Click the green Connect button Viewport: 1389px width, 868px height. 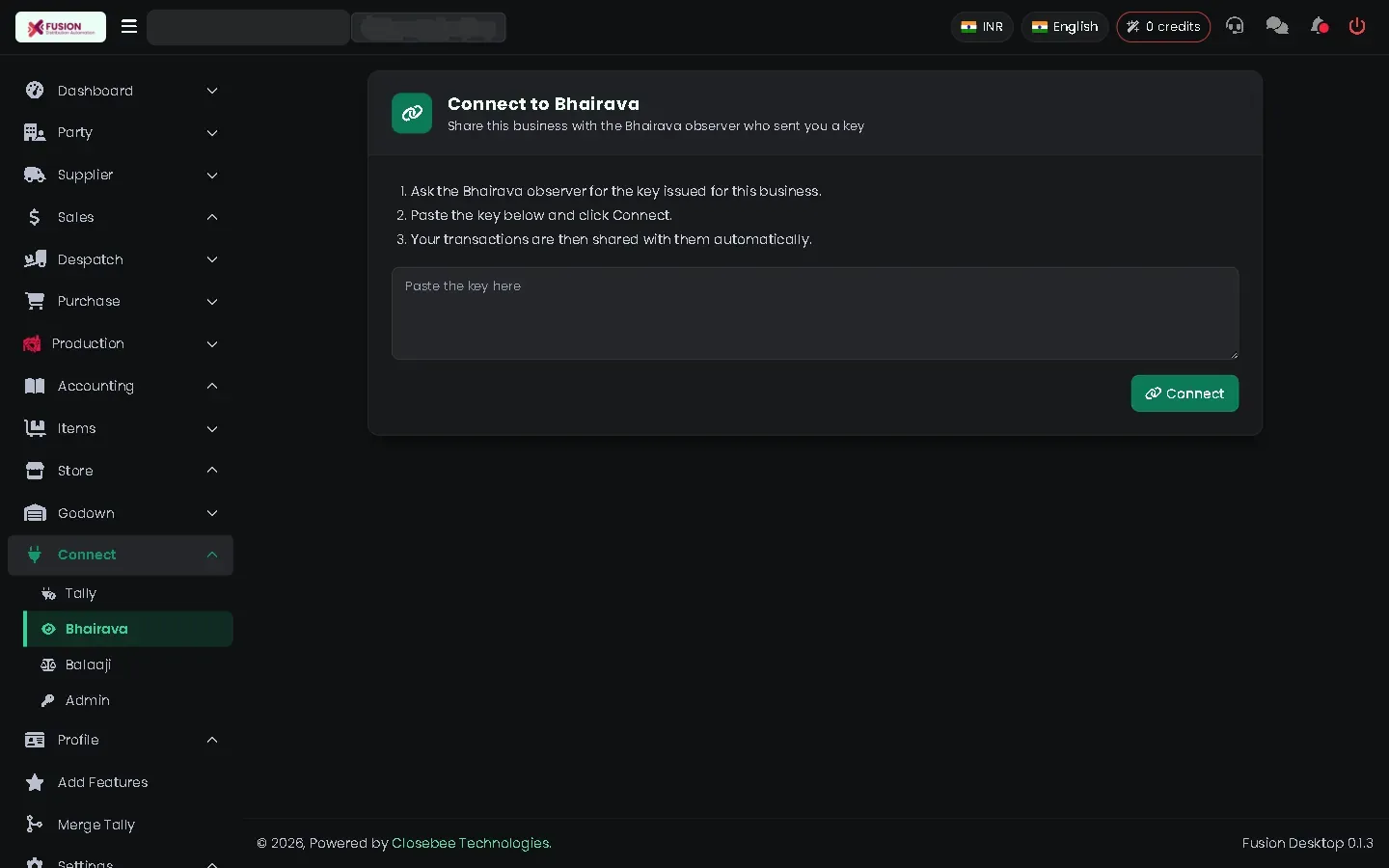point(1185,393)
